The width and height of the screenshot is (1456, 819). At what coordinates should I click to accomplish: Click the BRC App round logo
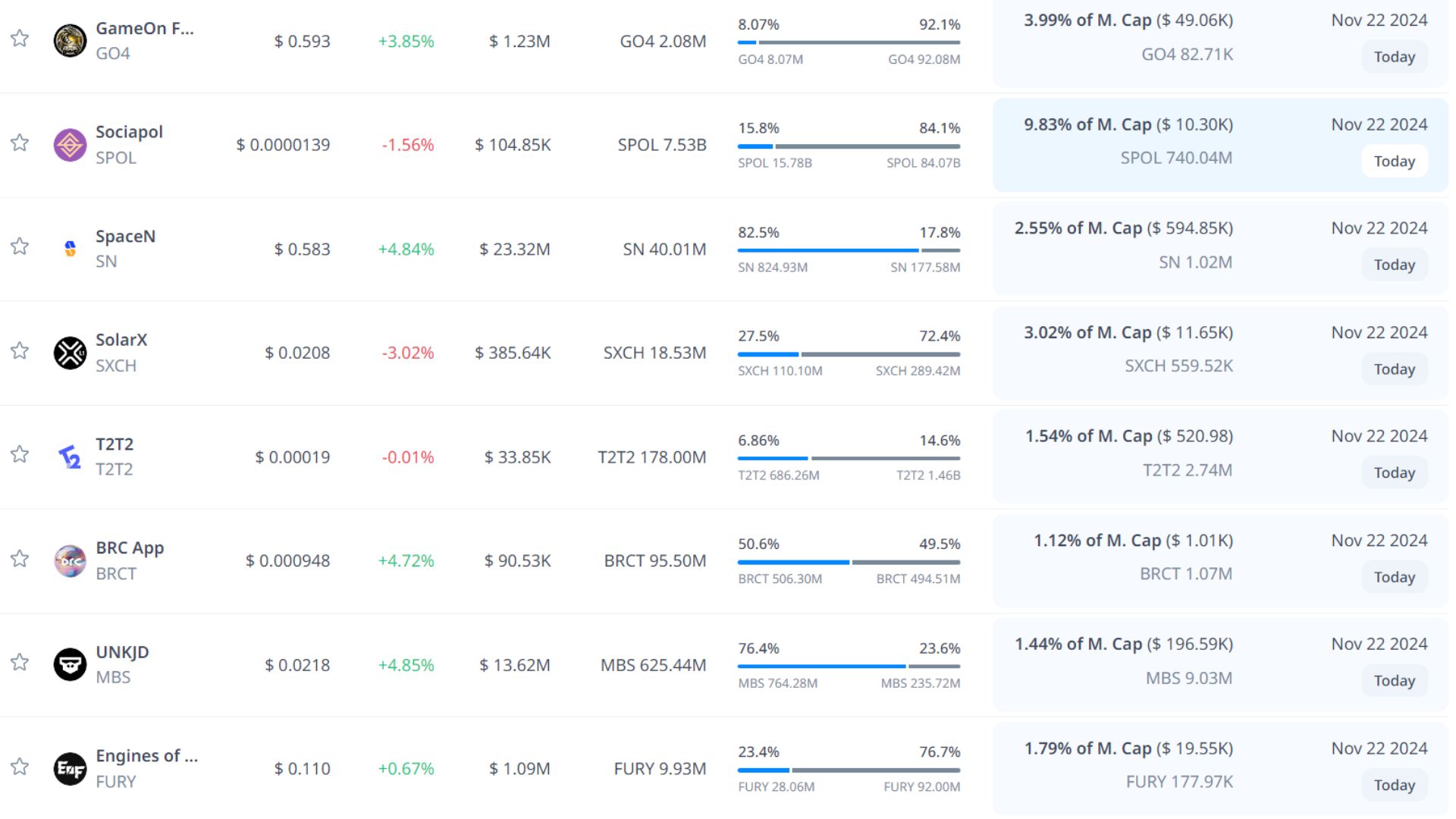70,561
